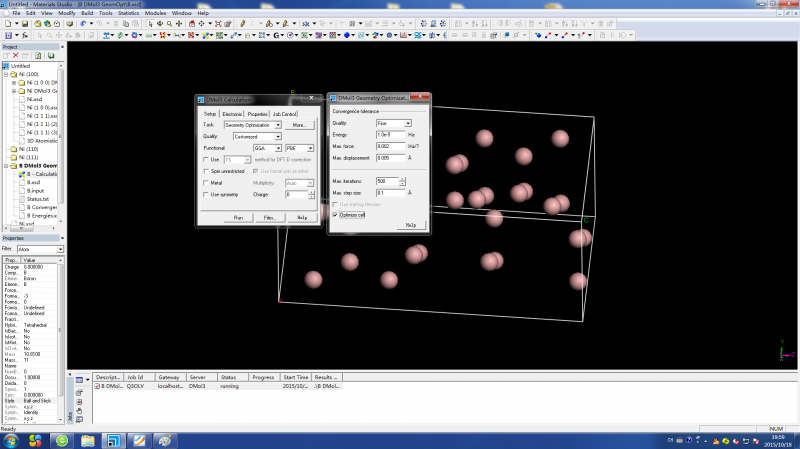Viewport: 800px width, 449px height.
Task: Click the Clean structure toolbar icon
Action: click(x=306, y=23)
